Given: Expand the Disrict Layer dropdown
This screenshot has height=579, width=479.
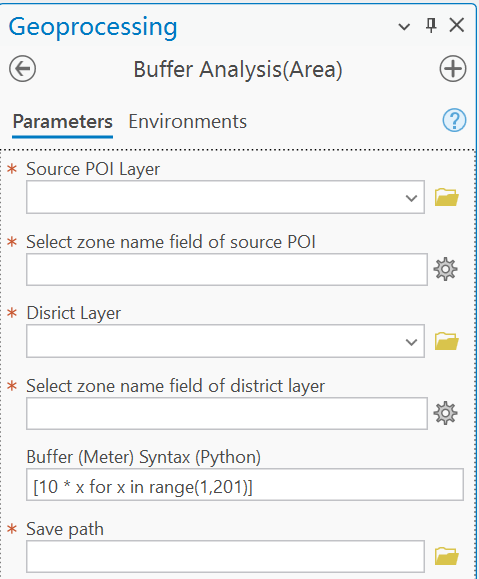Looking at the screenshot, I should click(411, 342).
